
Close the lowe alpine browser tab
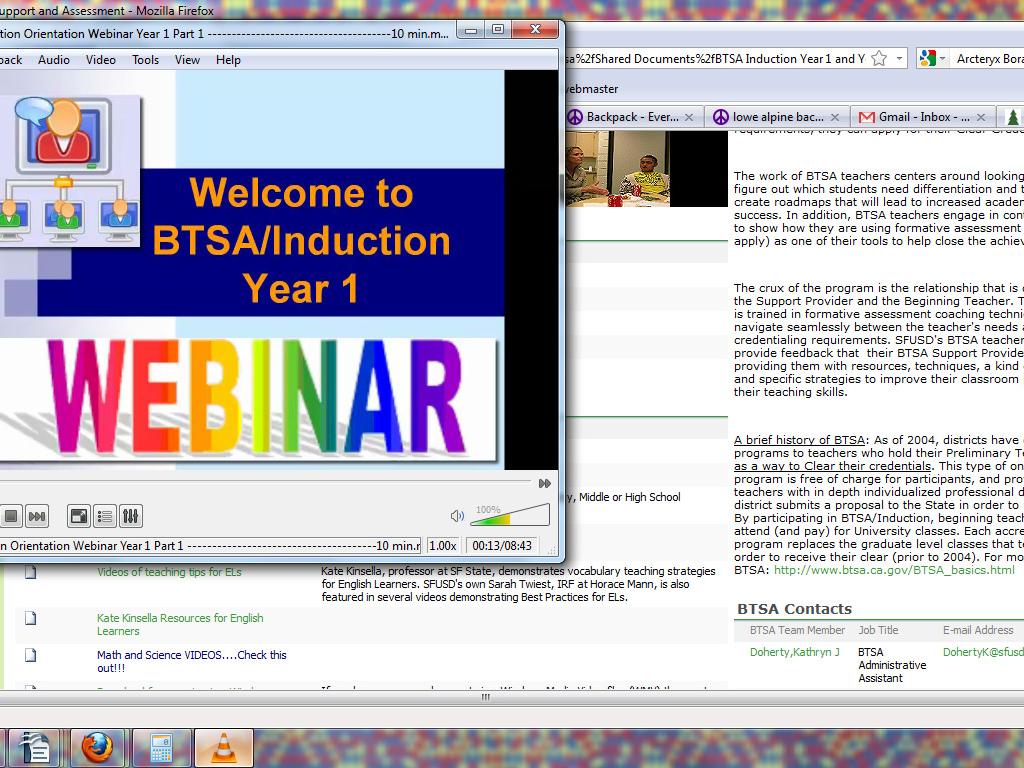[836, 117]
